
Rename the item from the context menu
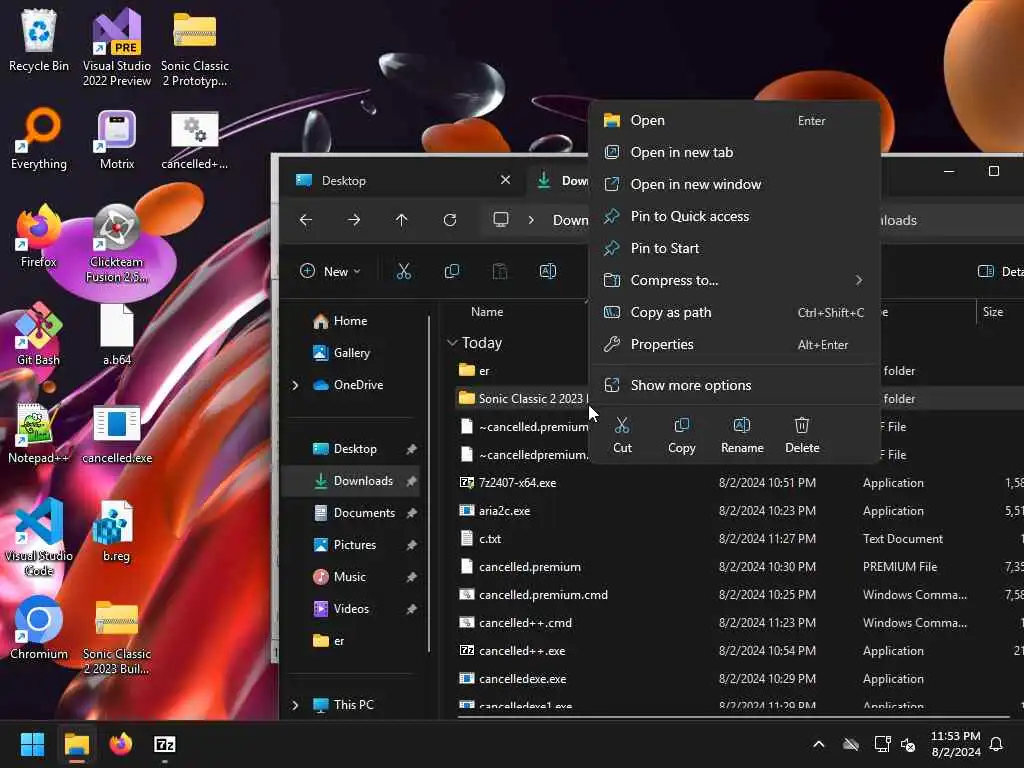[742, 436]
